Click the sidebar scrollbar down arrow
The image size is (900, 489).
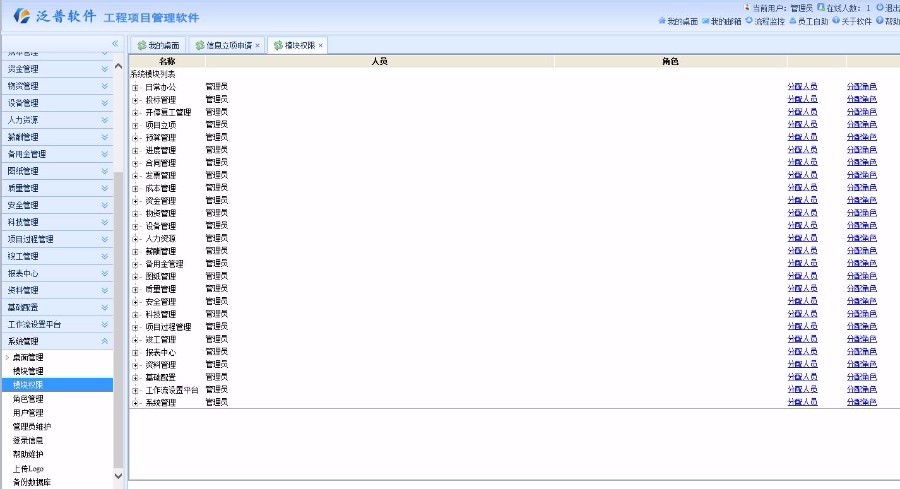click(x=118, y=475)
